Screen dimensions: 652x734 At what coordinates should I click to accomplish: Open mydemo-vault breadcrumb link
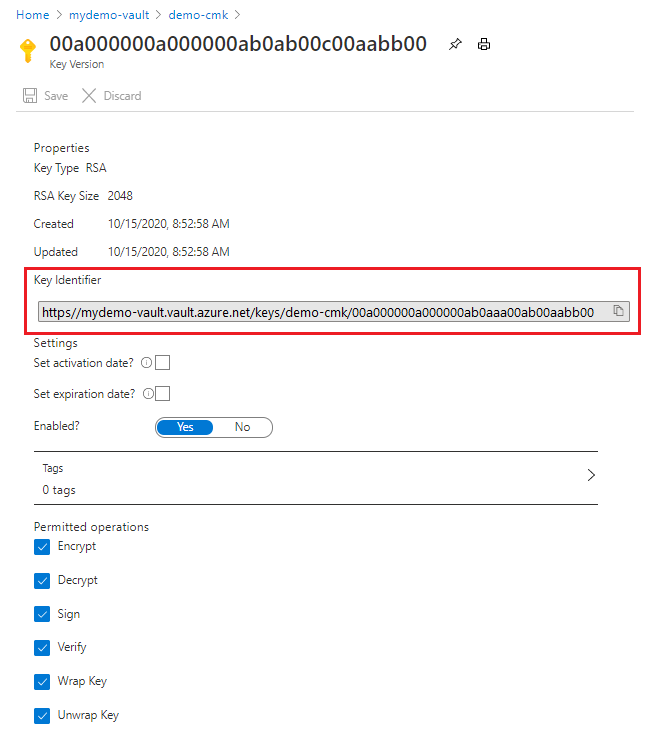(x=109, y=15)
